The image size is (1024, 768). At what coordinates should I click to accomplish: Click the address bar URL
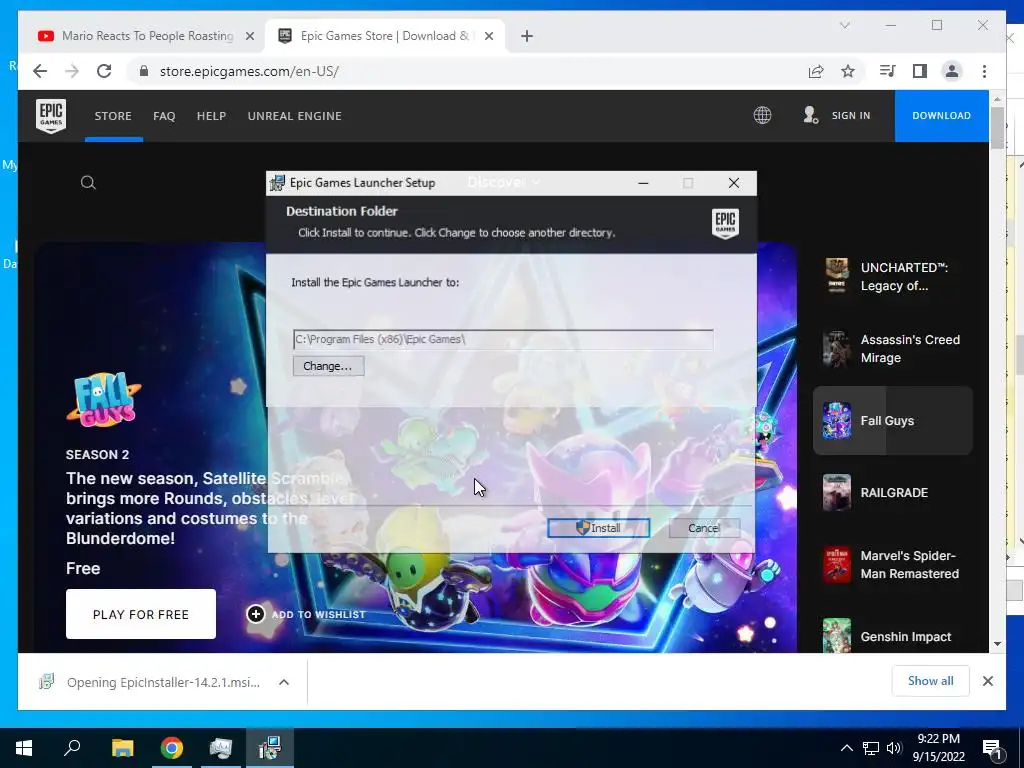(249, 71)
